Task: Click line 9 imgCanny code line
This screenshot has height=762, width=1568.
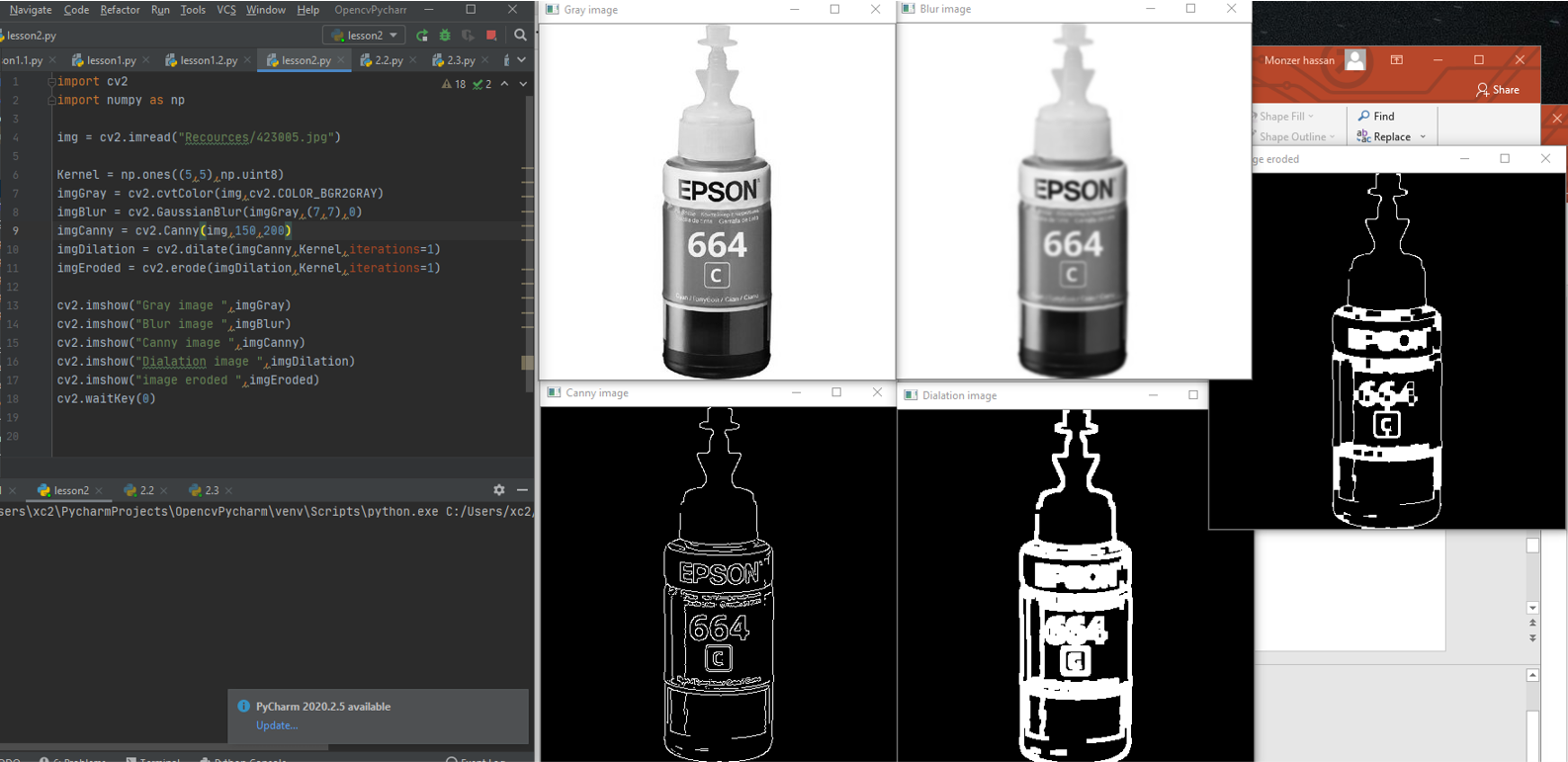Action: pos(174,230)
